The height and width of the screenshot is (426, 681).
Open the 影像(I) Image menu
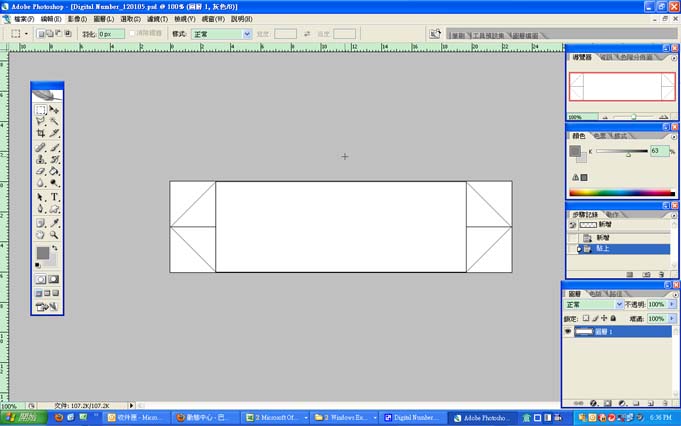(x=77, y=19)
